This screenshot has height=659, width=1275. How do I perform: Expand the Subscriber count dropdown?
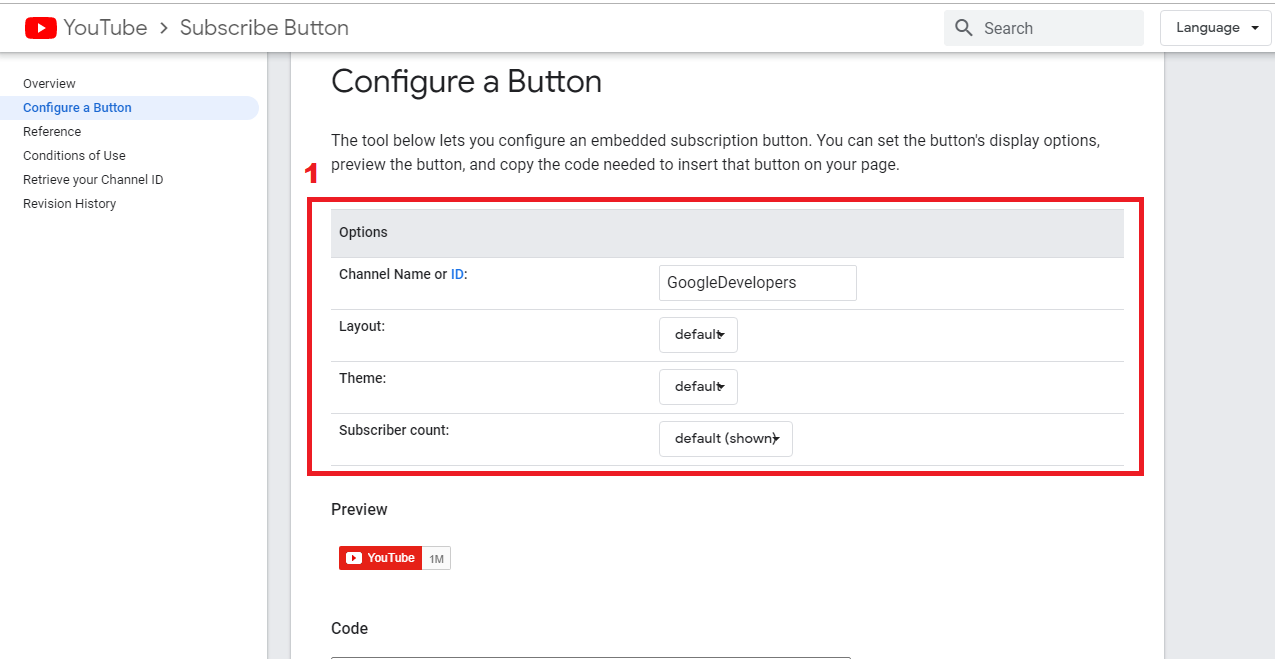pyautogui.click(x=726, y=439)
